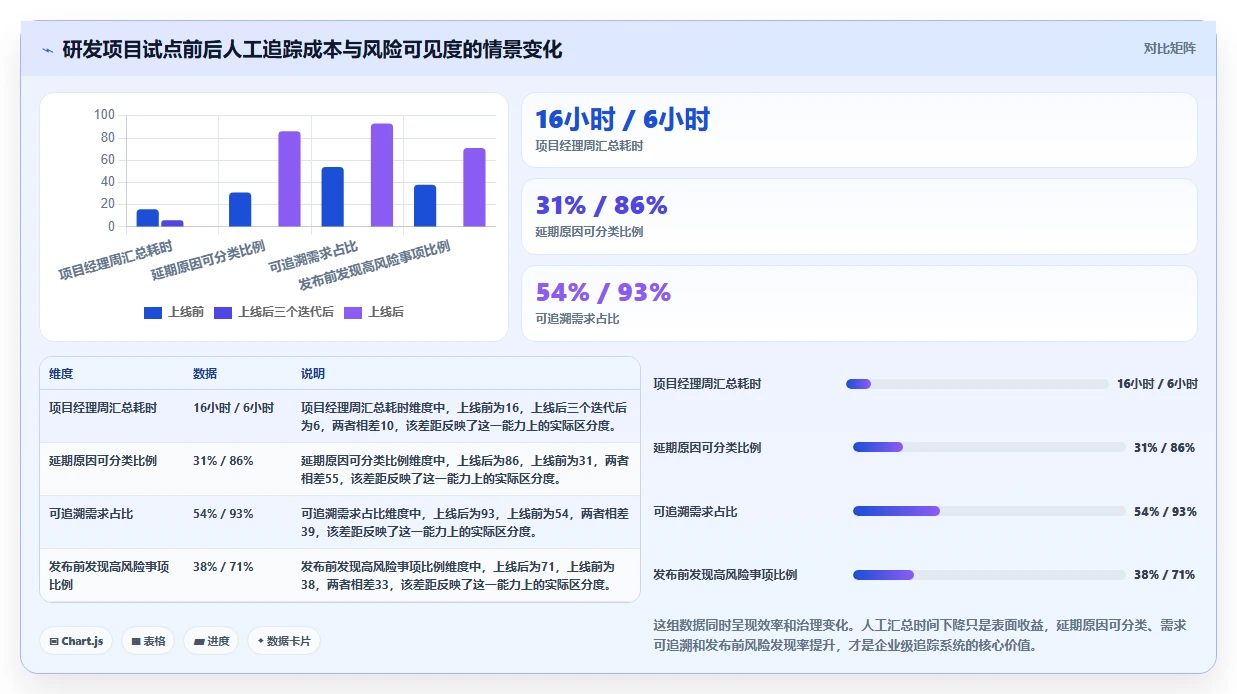Click the 数据 column header
Image resolution: width=1237 pixels, height=694 pixels.
[205, 374]
